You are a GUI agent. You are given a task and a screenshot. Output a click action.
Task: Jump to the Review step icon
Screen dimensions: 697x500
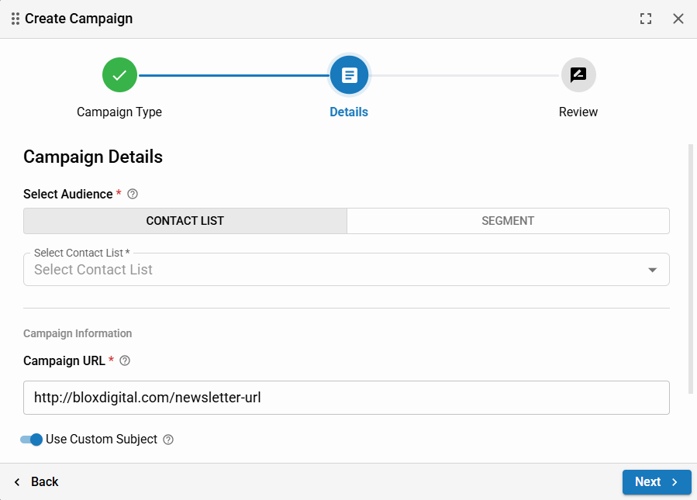[578, 75]
